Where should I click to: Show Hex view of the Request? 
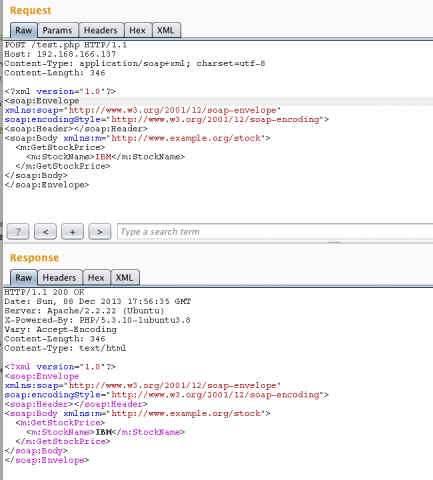point(137,30)
